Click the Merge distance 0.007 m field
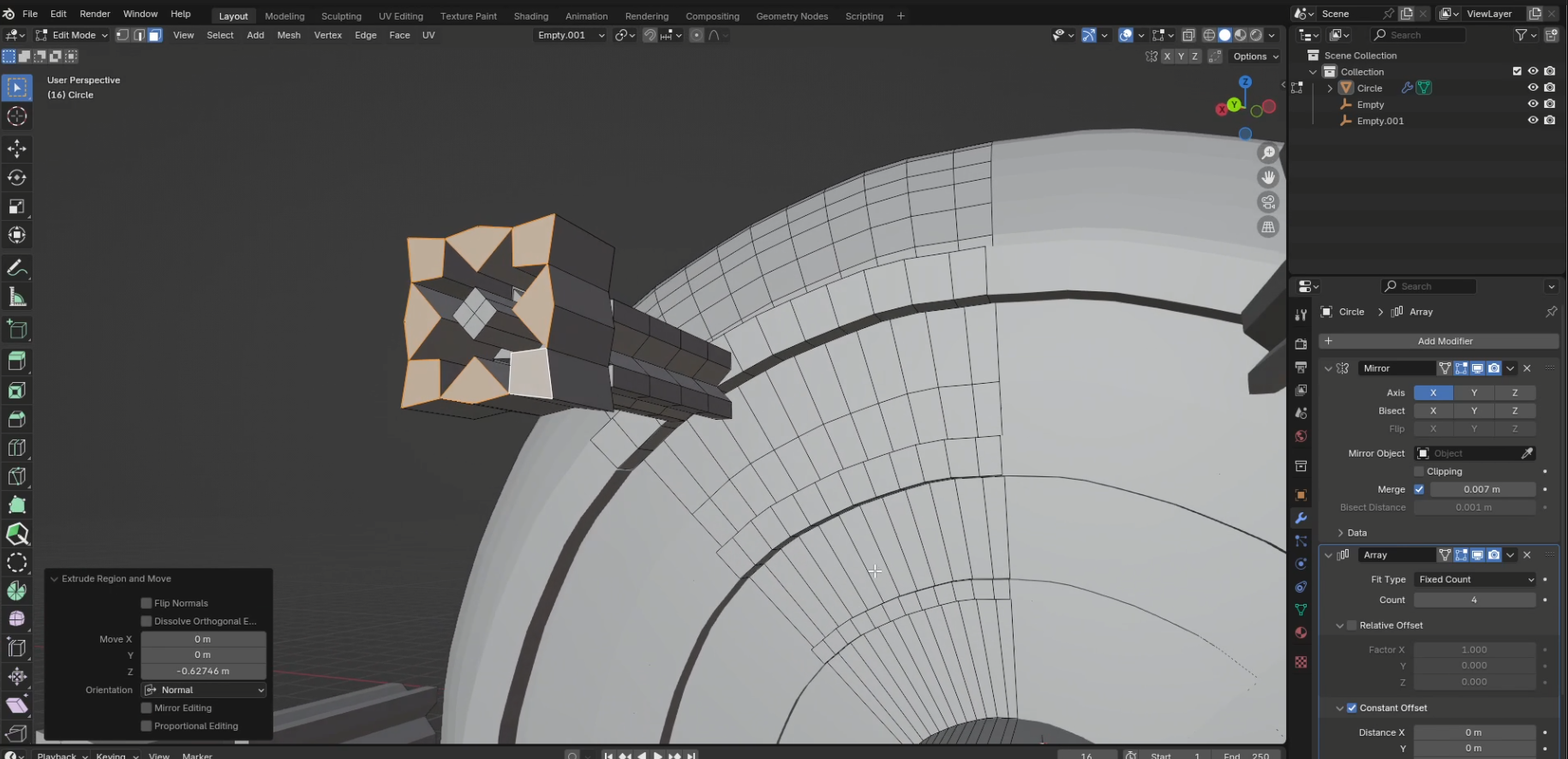 [1483, 489]
